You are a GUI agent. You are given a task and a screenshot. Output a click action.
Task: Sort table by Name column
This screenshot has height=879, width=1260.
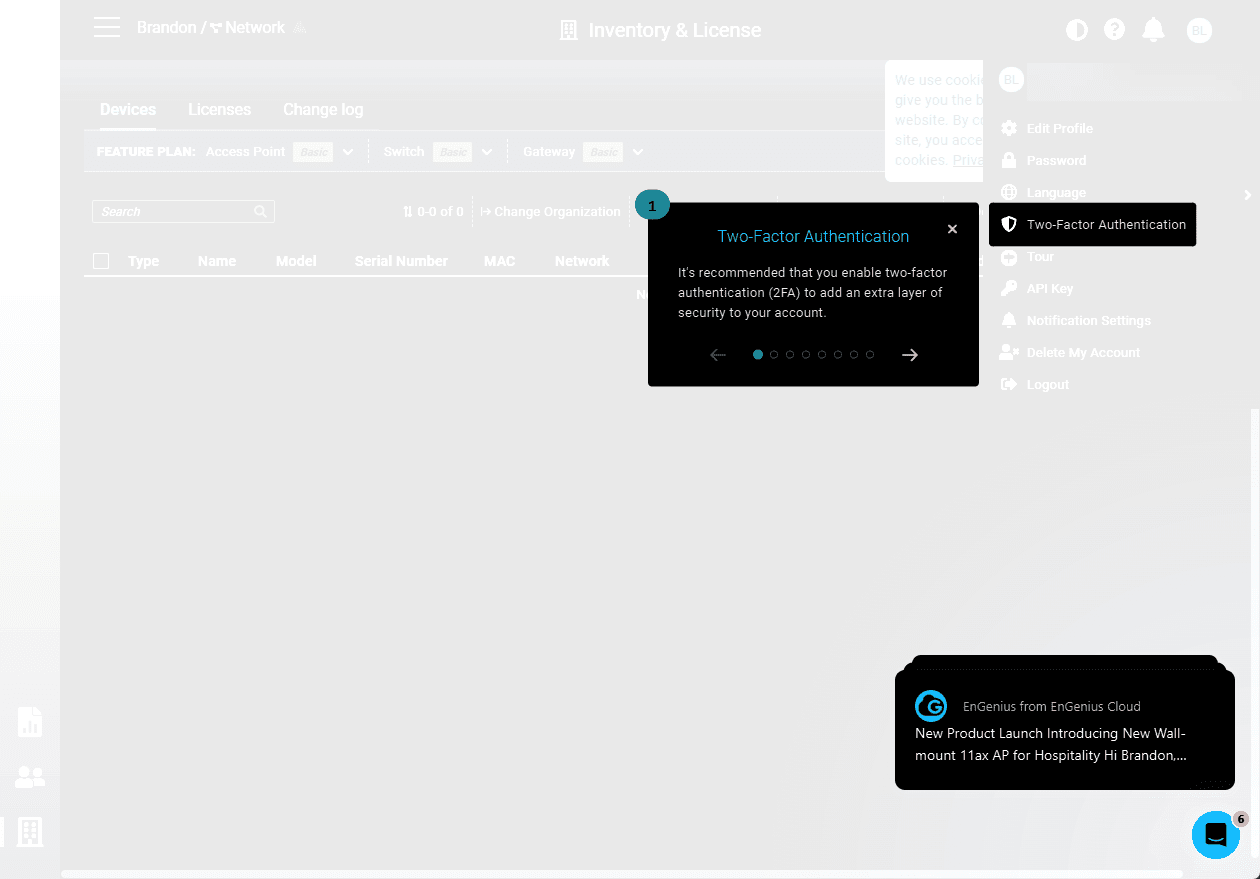click(x=217, y=261)
